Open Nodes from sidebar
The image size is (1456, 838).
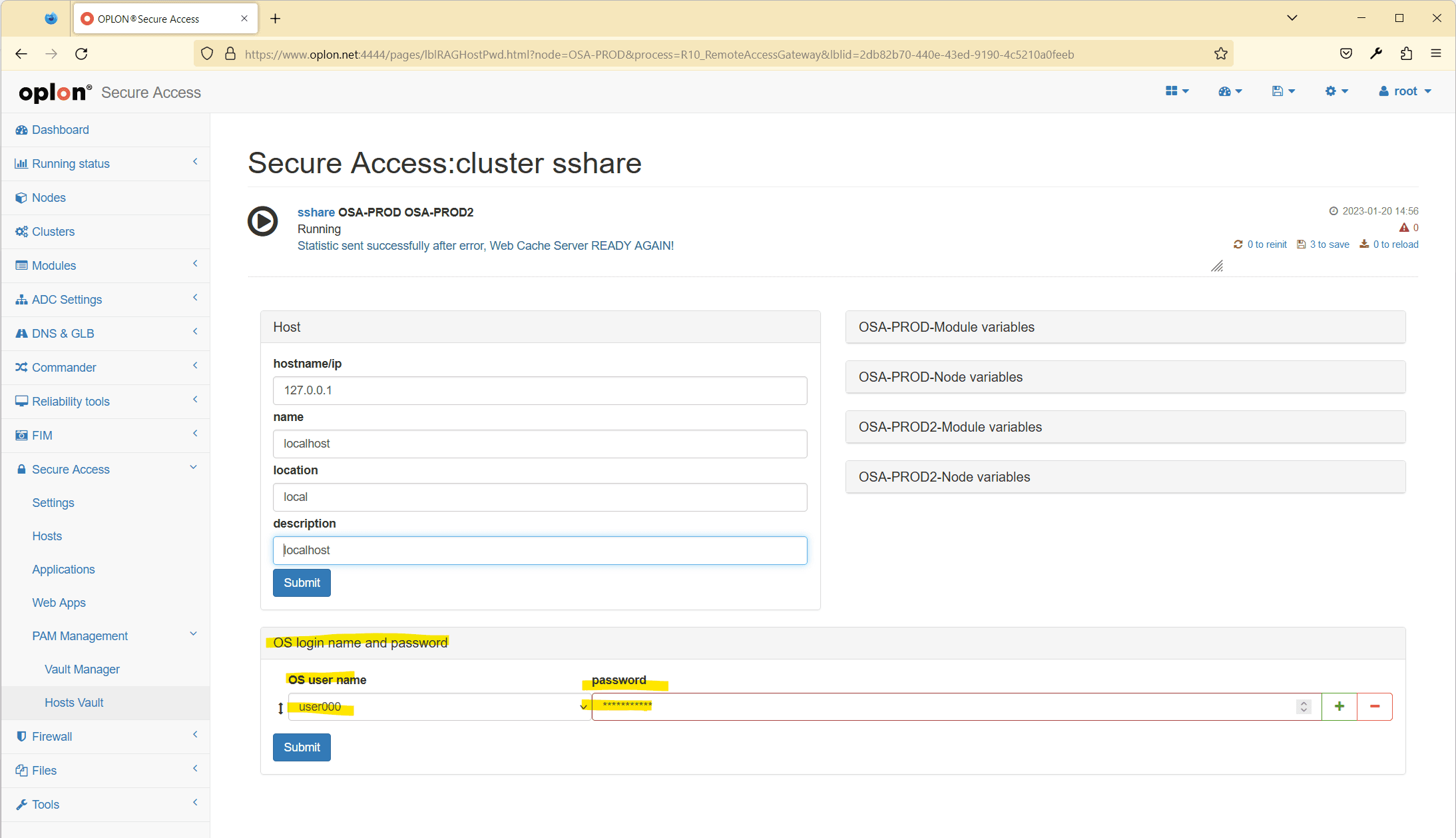(105, 198)
